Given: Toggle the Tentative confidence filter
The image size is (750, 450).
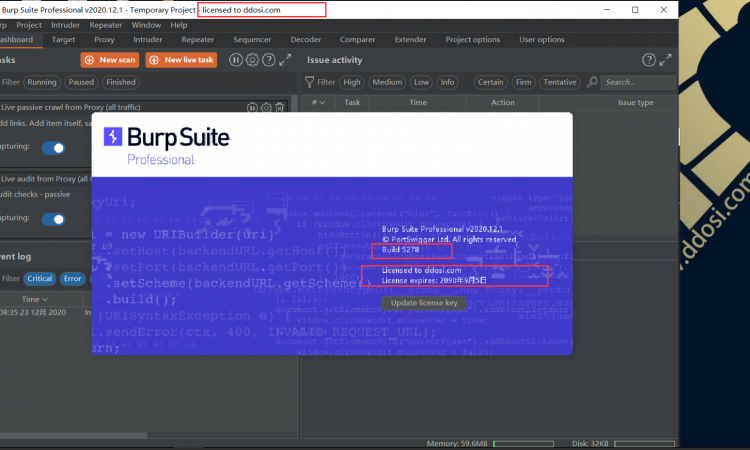Looking at the screenshot, I should click(x=560, y=82).
